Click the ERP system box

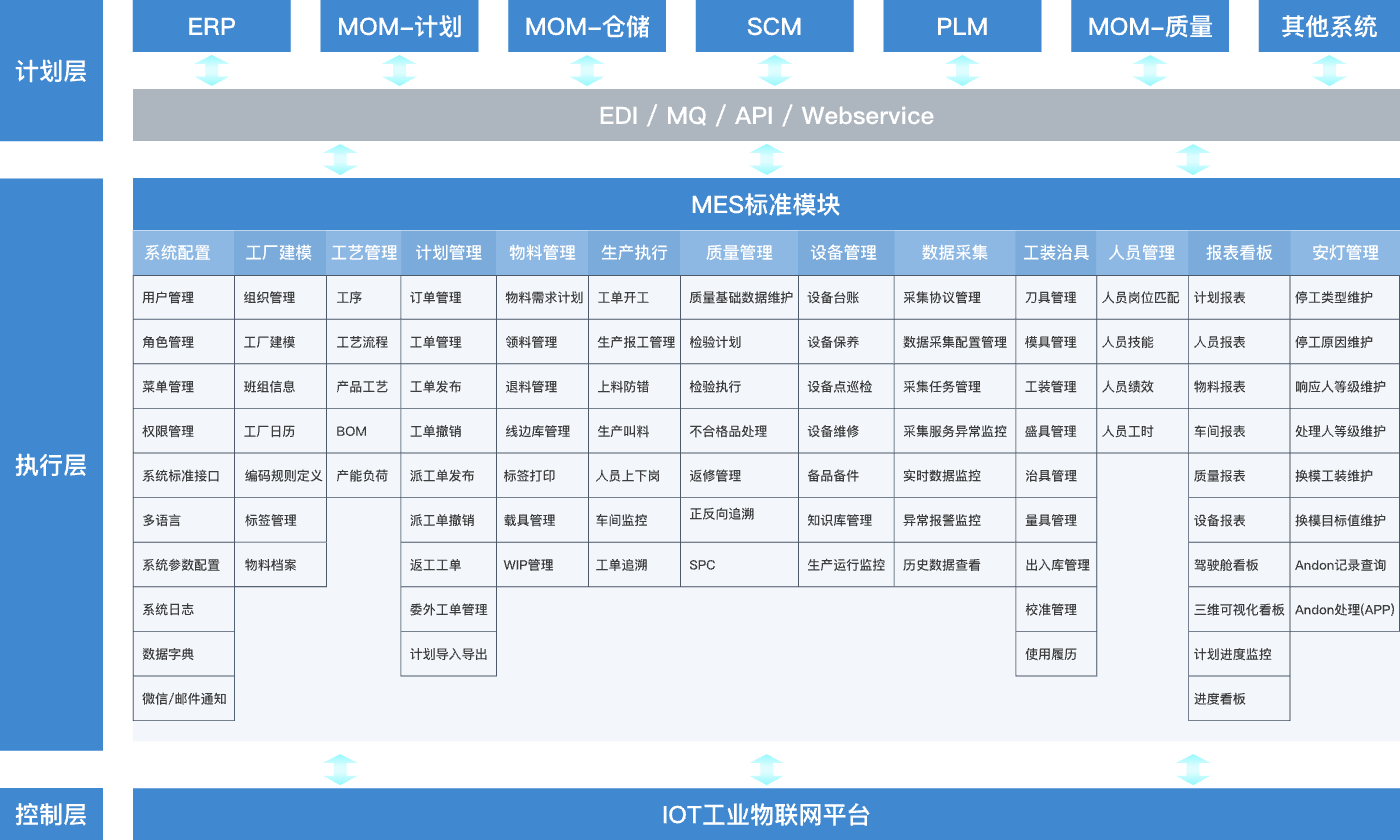[211, 26]
